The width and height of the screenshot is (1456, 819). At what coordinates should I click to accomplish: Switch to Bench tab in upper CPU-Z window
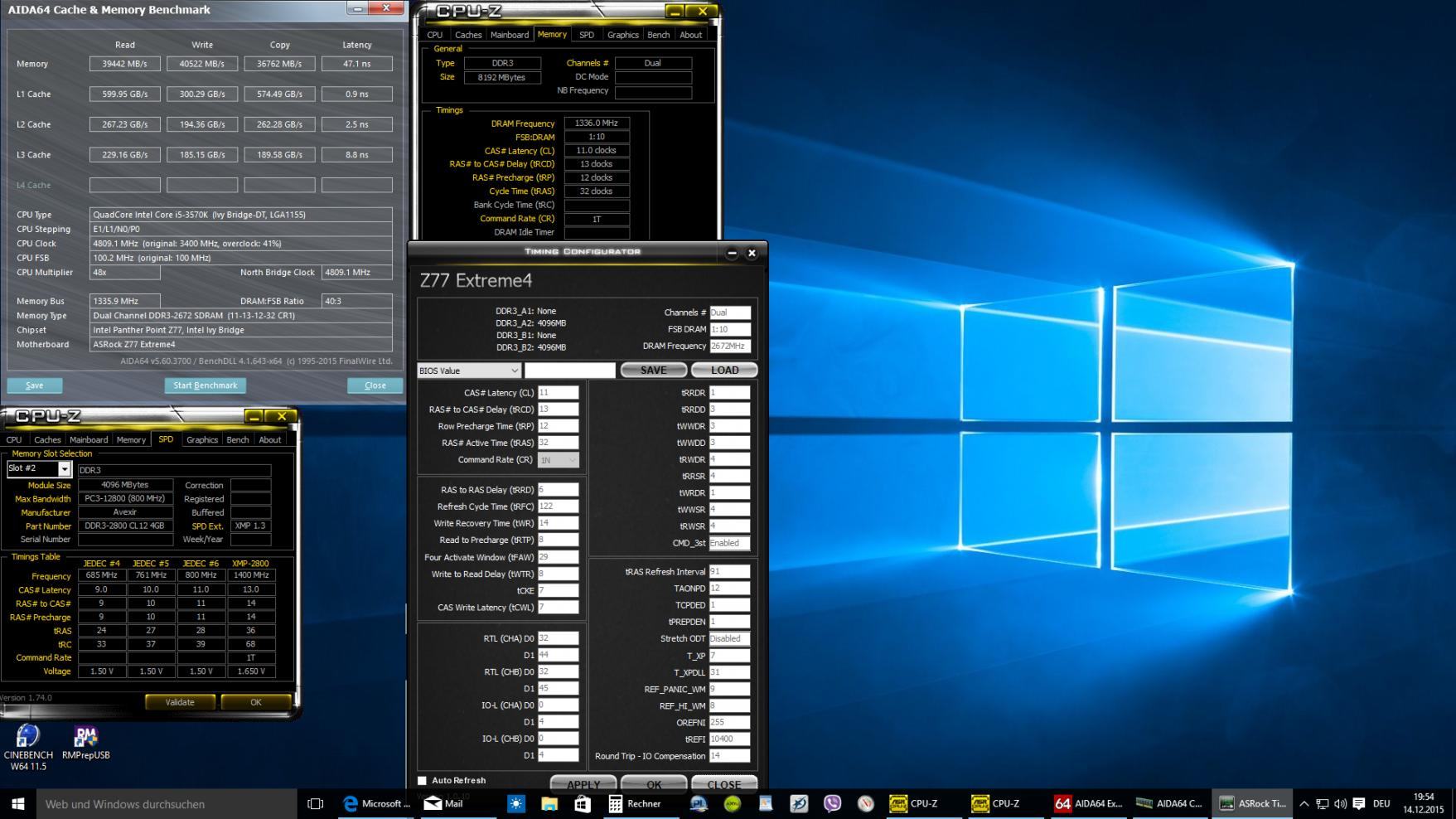(x=658, y=35)
